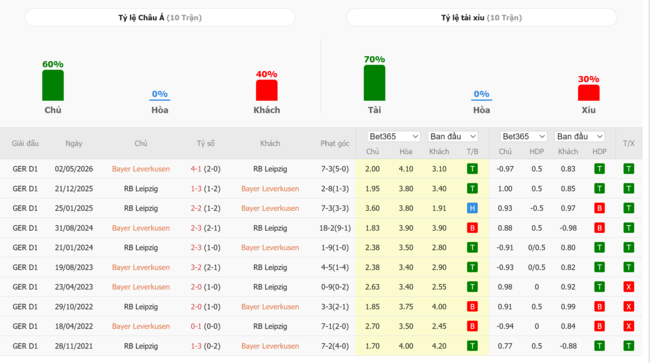Click the T/X green T icon in 25/01/2025 row
Screen dimensions: 650x363
tap(629, 208)
